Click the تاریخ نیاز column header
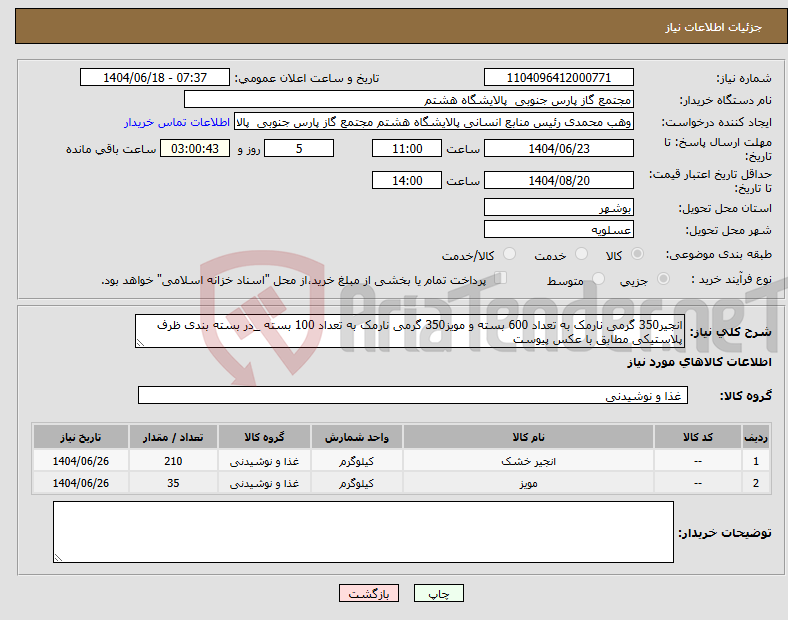Viewport: 788px width, 620px height. [80, 437]
